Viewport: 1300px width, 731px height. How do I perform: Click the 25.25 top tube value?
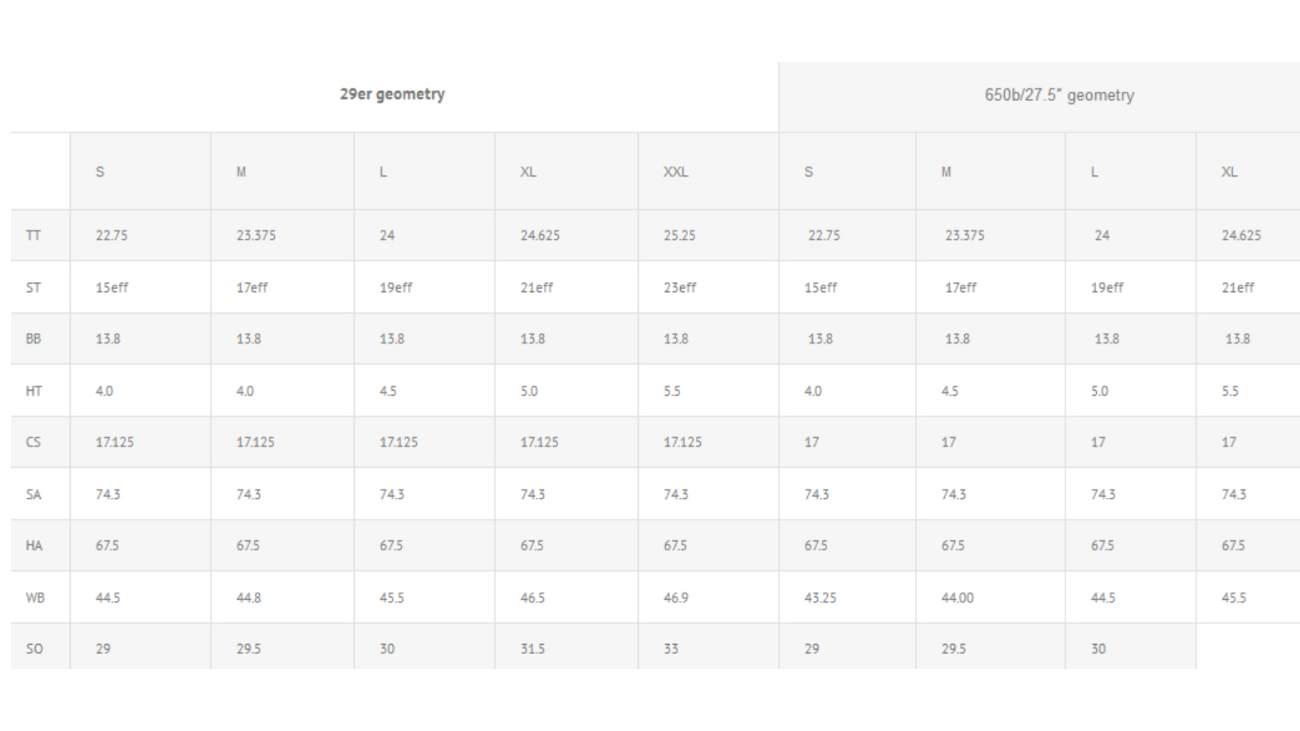pyautogui.click(x=679, y=236)
